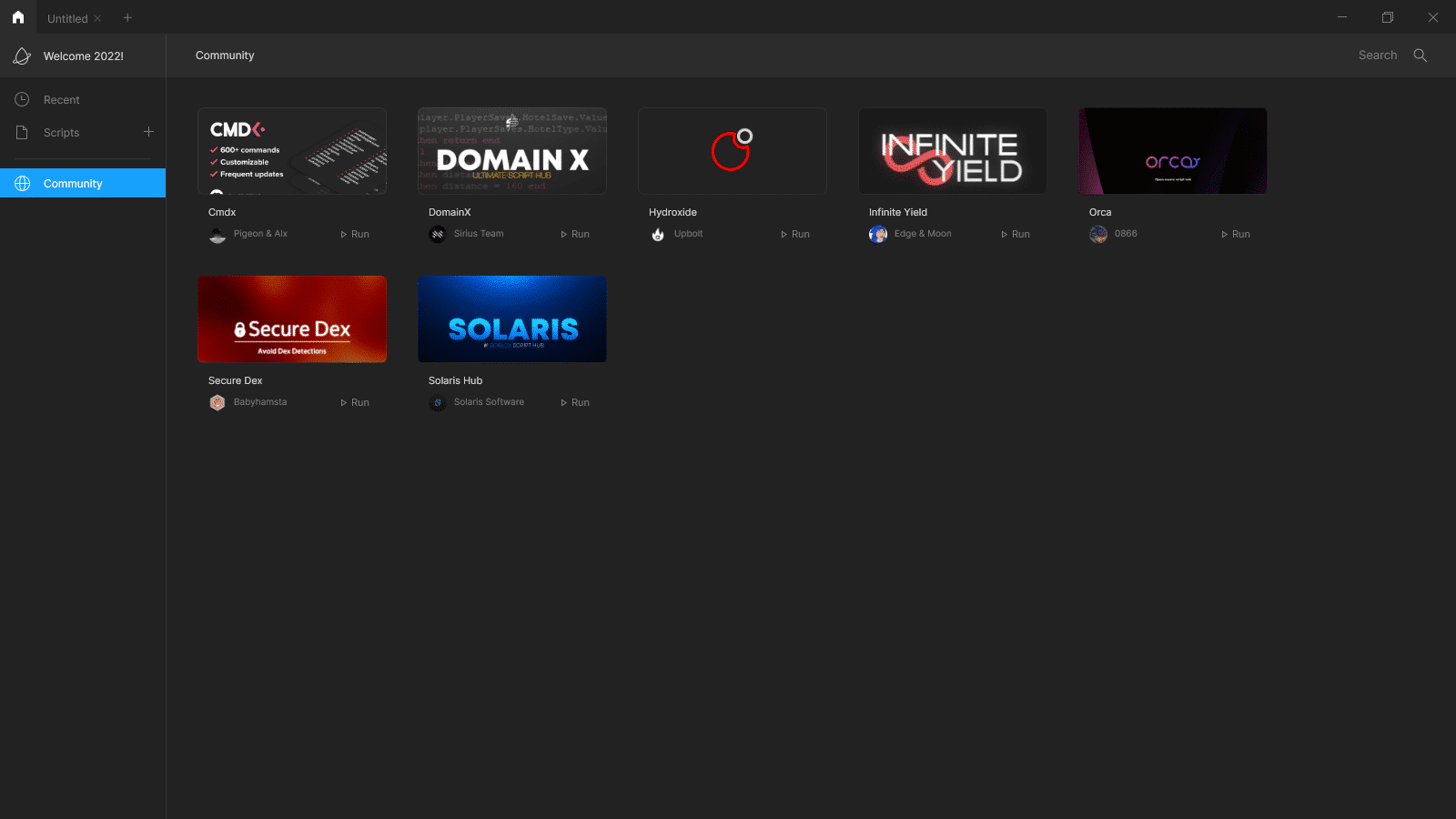Open the Recent section
Screen dimensions: 1456x819
pyautogui.click(x=62, y=100)
